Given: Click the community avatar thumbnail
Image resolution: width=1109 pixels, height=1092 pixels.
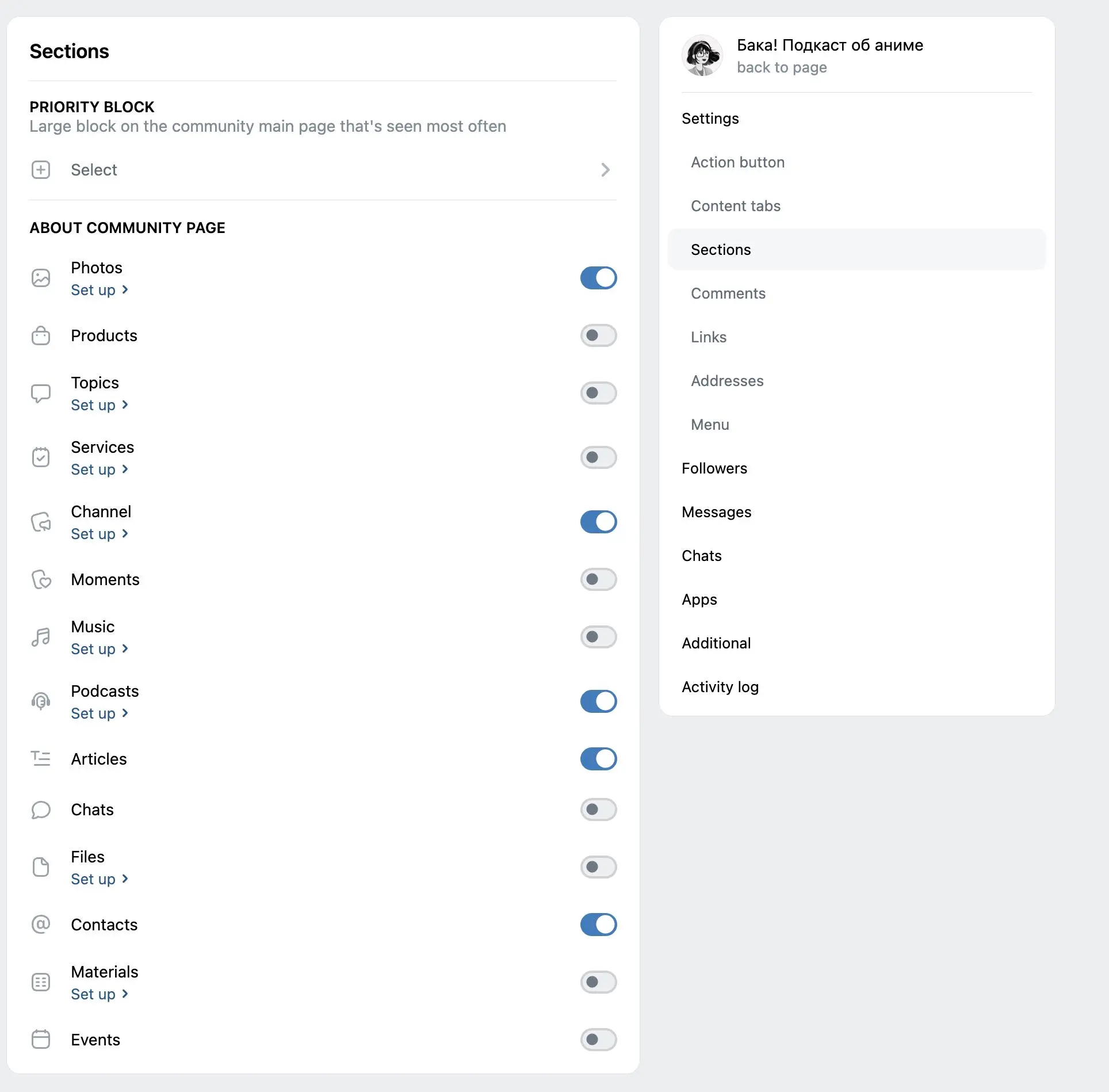Looking at the screenshot, I should click(702, 56).
